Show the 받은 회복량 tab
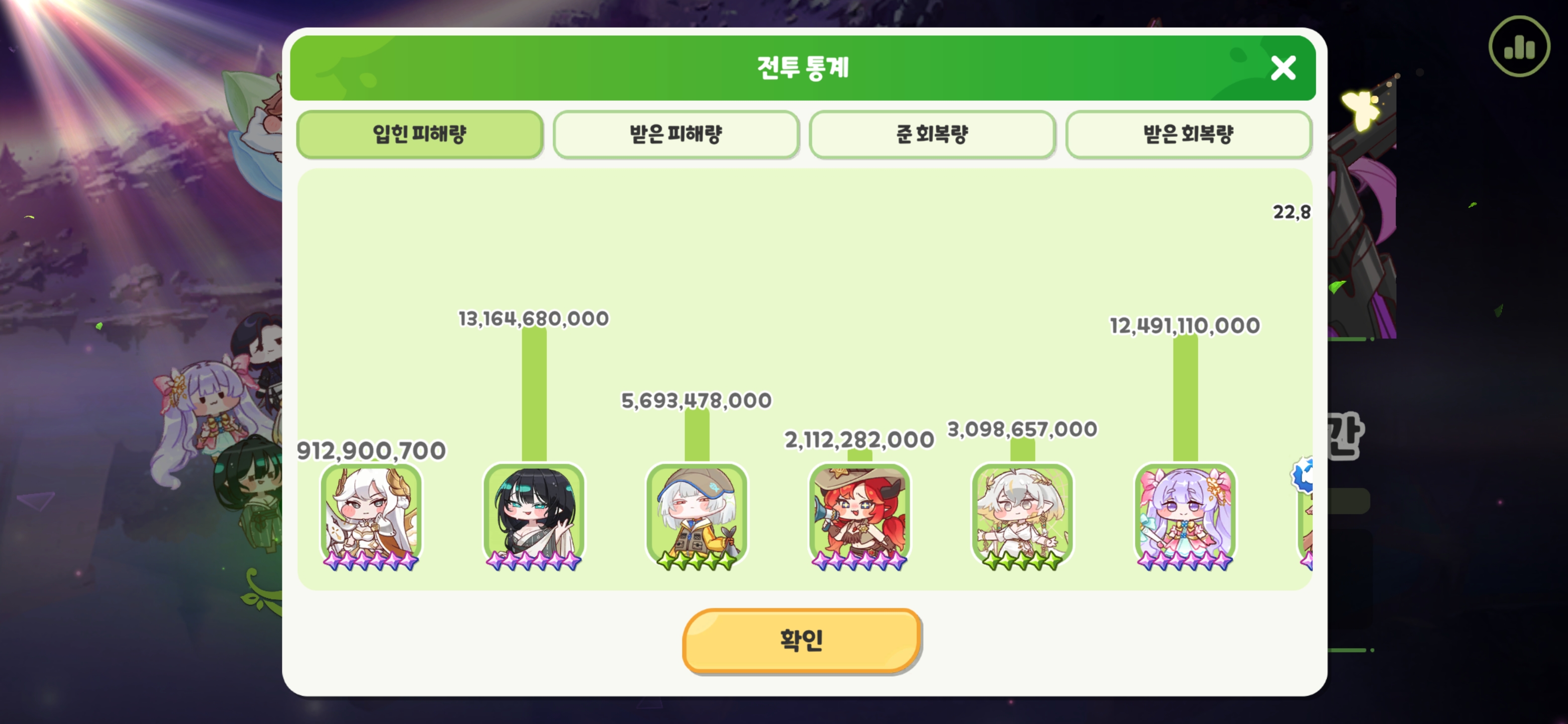This screenshot has width=1568, height=724. pyautogui.click(x=1188, y=134)
